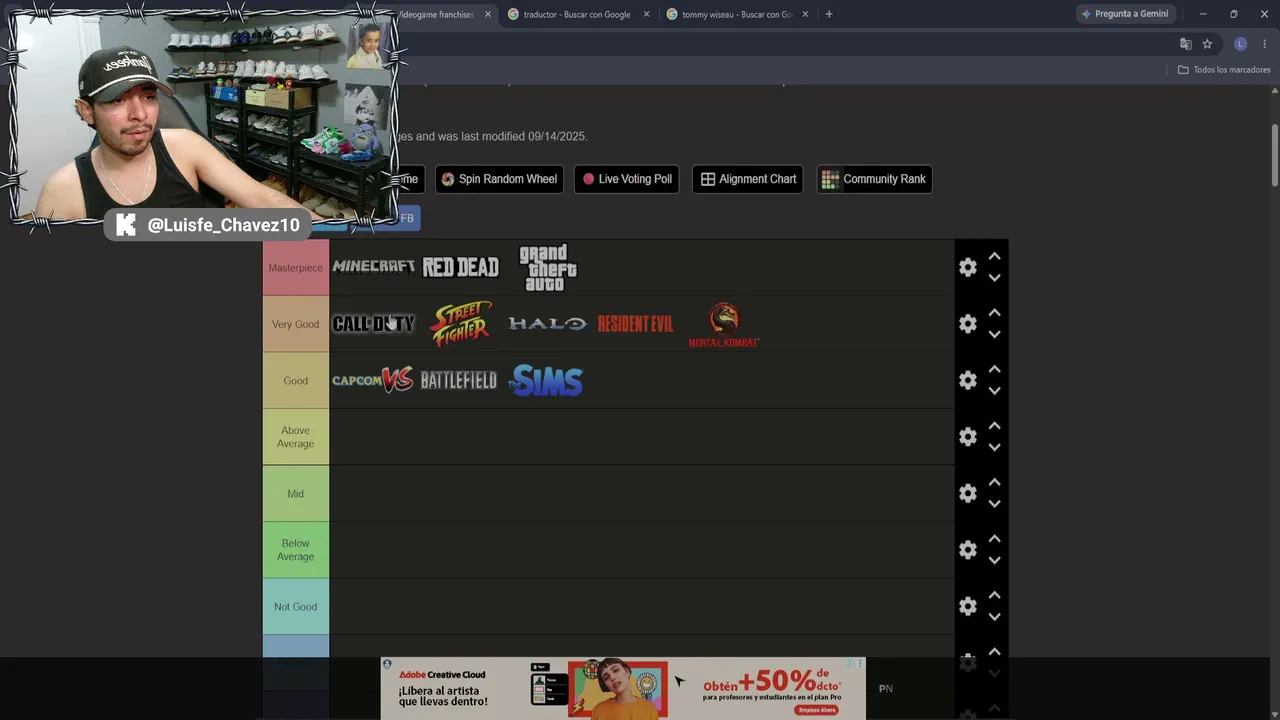Open settings gear for Masterpiece tier

tap(968, 267)
